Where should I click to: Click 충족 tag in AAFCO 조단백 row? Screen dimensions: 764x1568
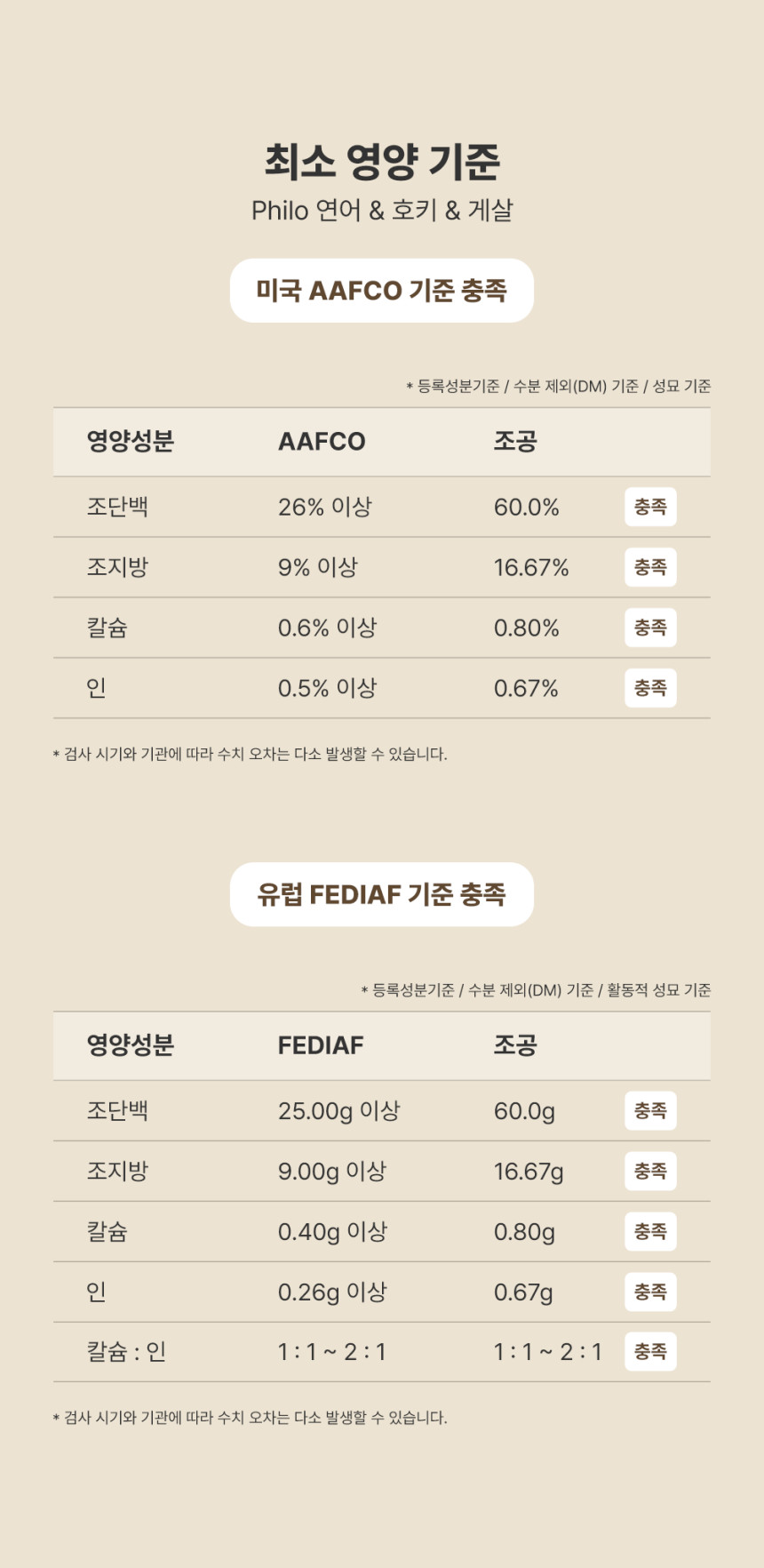650,507
